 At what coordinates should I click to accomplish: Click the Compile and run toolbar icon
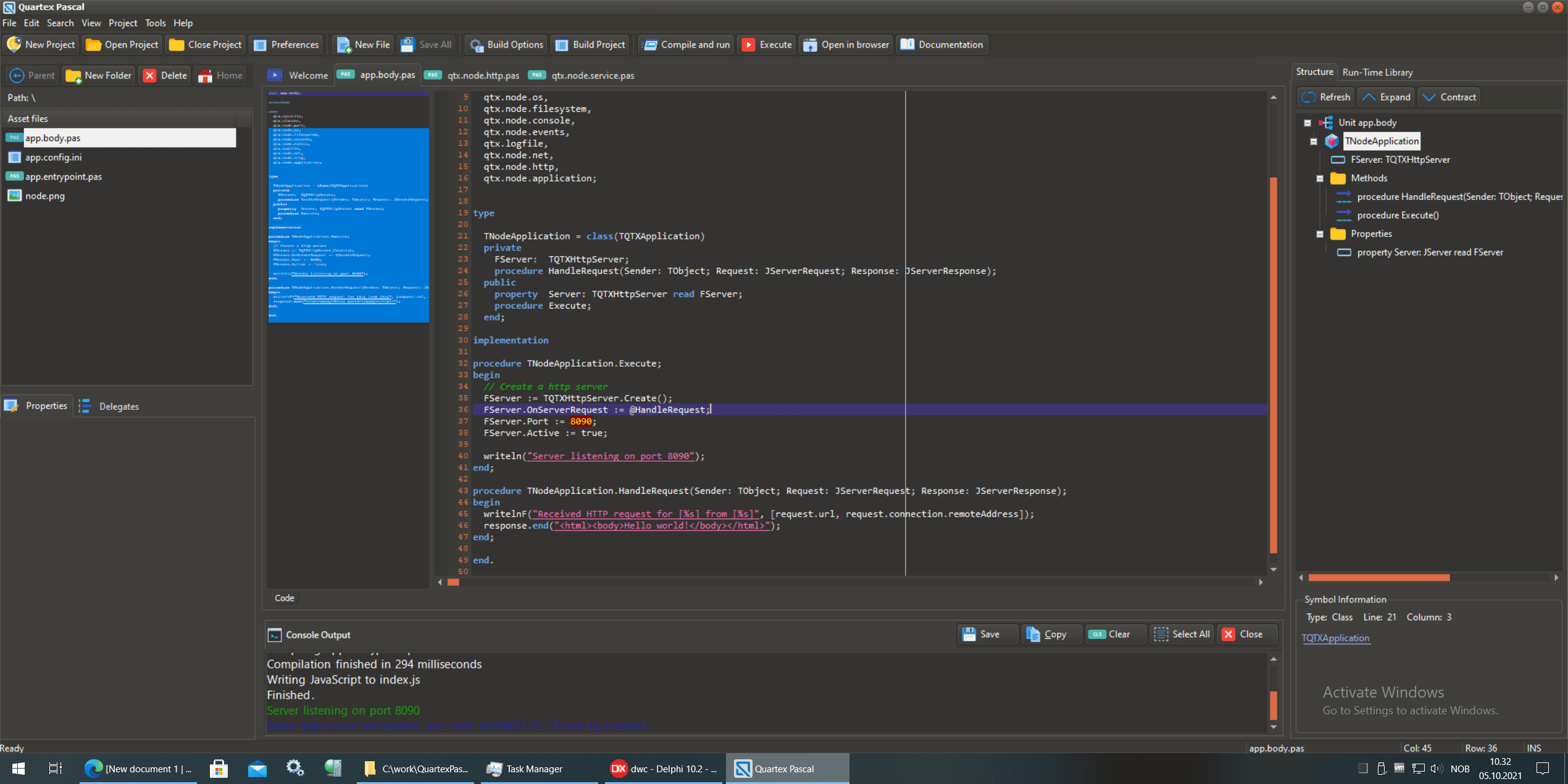click(x=650, y=44)
